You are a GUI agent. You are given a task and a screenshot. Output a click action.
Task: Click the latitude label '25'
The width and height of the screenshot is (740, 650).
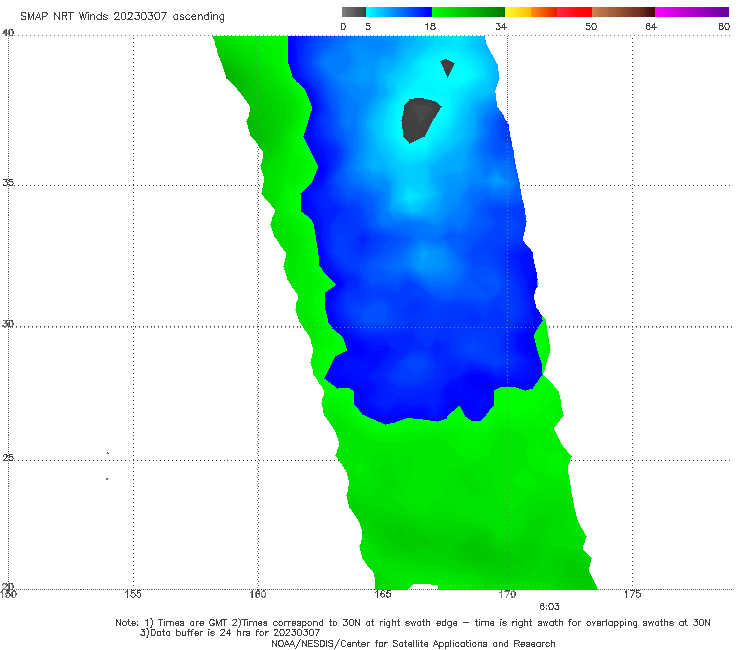point(8,457)
